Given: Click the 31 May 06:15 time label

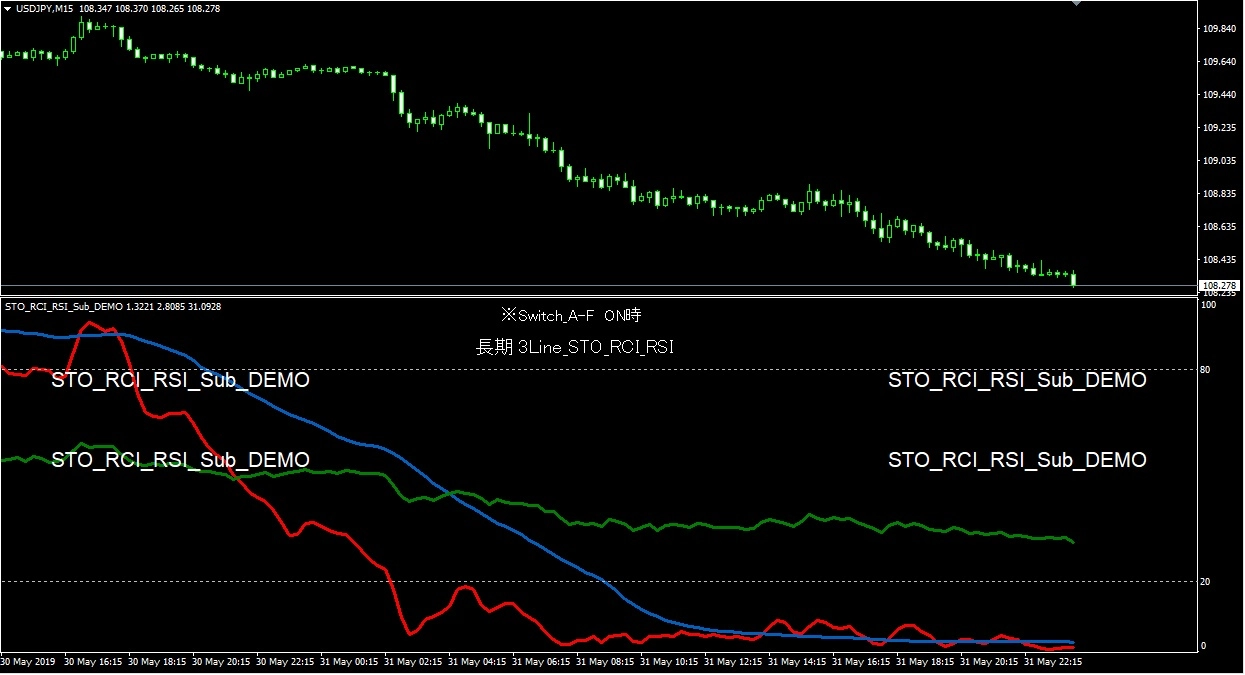Looking at the screenshot, I should 542,662.
